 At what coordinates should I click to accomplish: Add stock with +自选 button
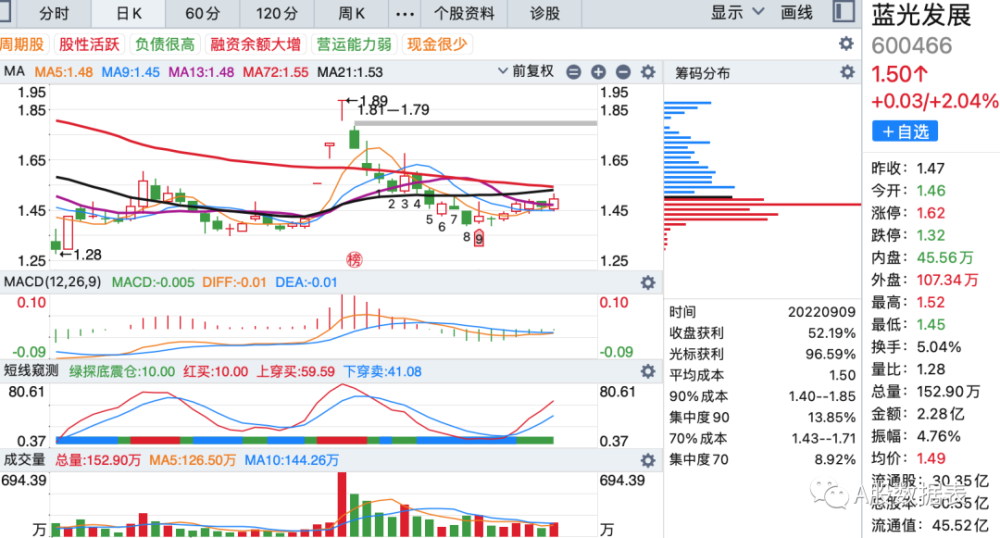905,132
